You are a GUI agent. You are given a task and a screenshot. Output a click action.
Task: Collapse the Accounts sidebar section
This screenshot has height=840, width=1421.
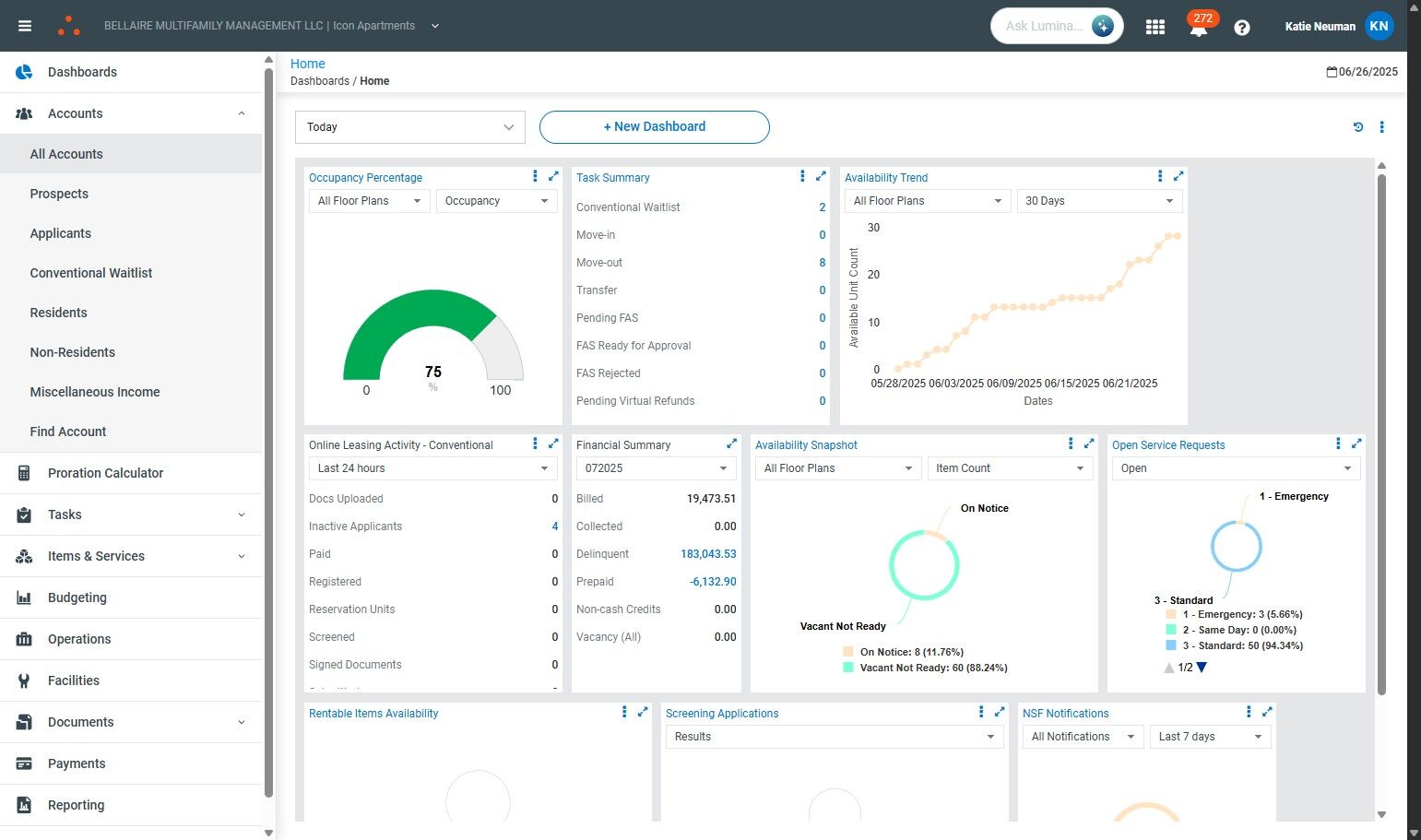click(242, 113)
